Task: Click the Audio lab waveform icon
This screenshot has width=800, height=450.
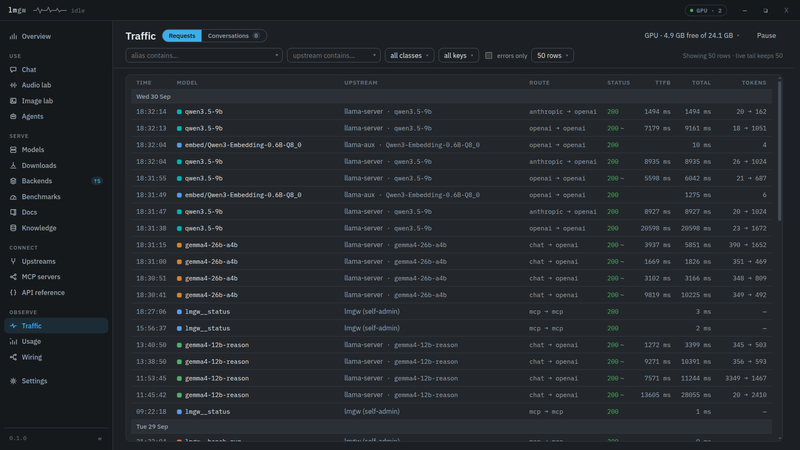Action: (13, 85)
